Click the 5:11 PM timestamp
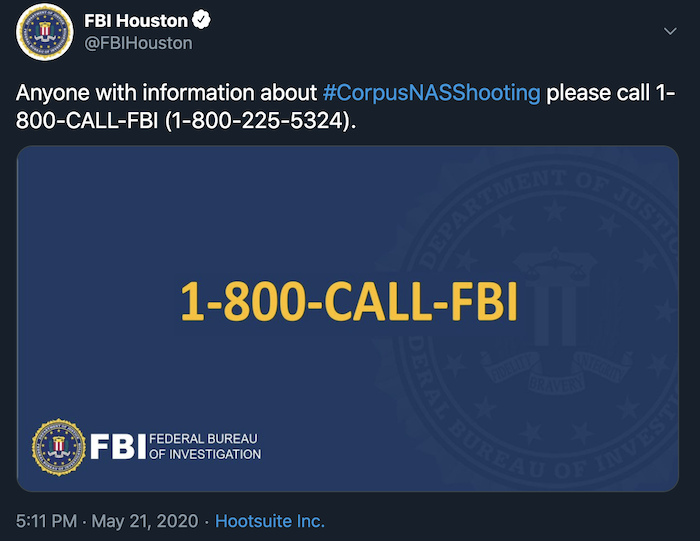 (x=46, y=521)
